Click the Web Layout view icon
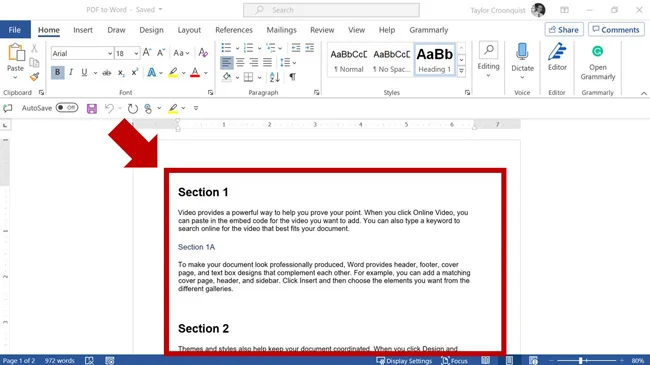The image size is (650, 365). (x=533, y=360)
